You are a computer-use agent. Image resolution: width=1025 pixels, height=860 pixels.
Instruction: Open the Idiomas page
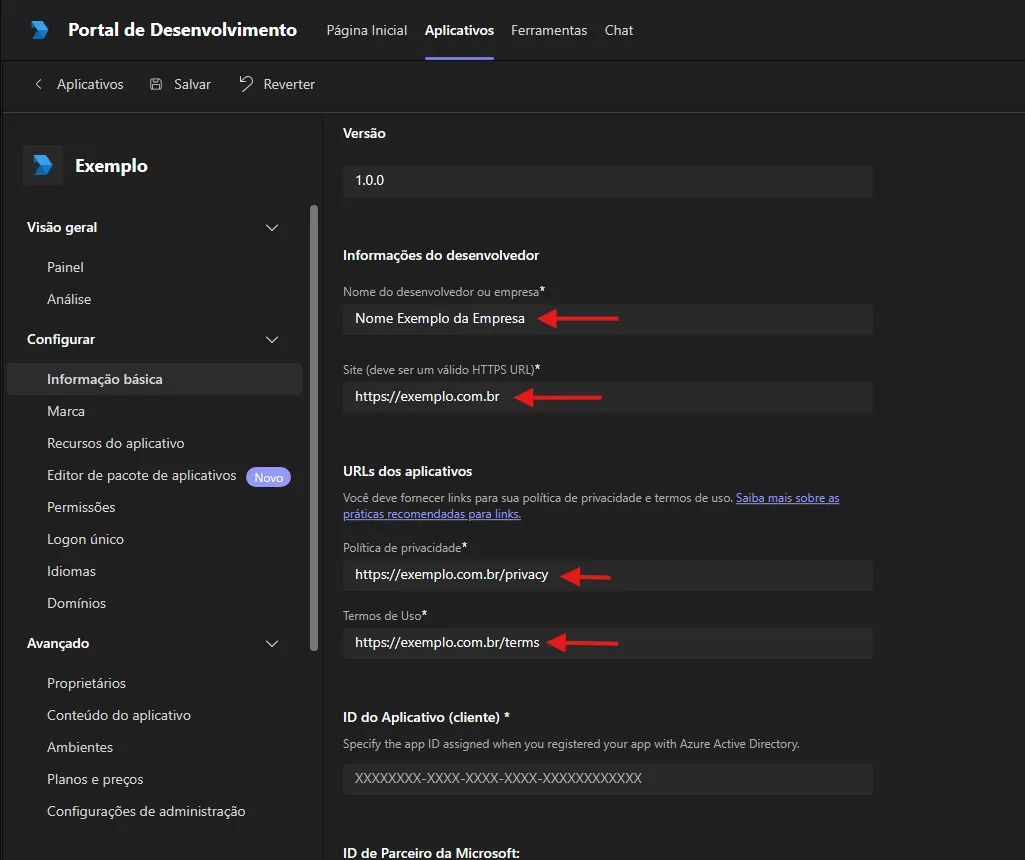pos(71,571)
